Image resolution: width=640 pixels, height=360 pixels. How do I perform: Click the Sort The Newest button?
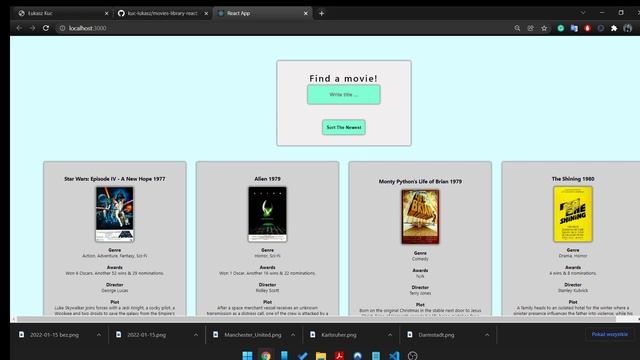pos(344,127)
